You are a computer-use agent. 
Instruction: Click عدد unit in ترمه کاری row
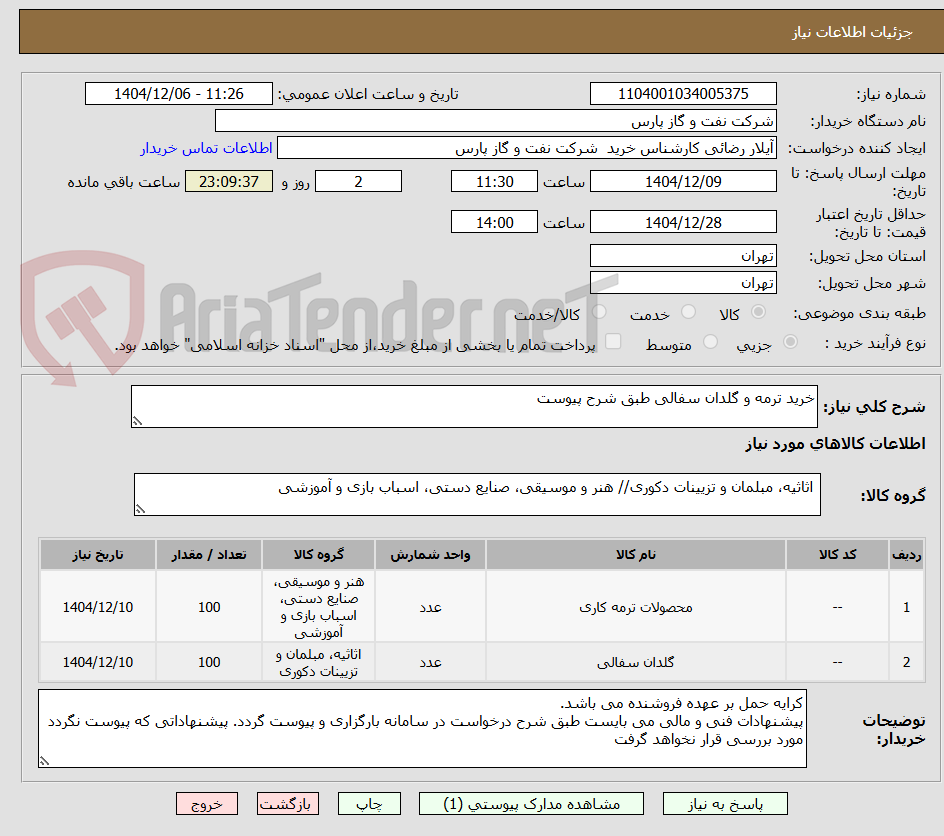click(430, 607)
